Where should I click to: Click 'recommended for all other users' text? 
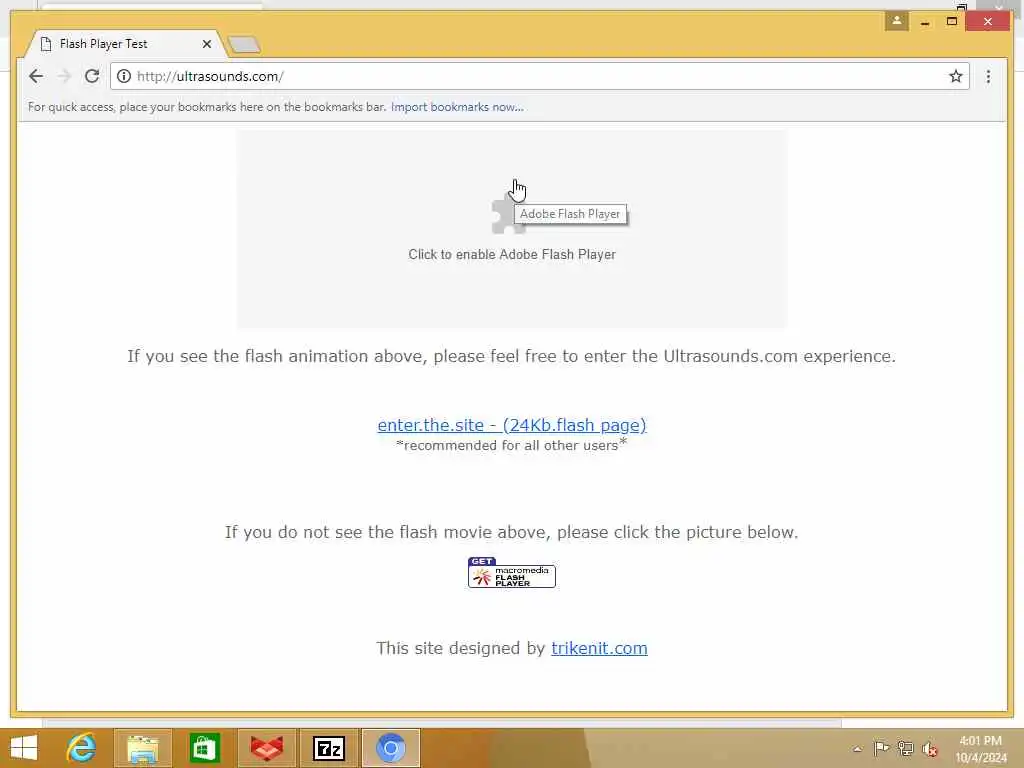coord(511,445)
